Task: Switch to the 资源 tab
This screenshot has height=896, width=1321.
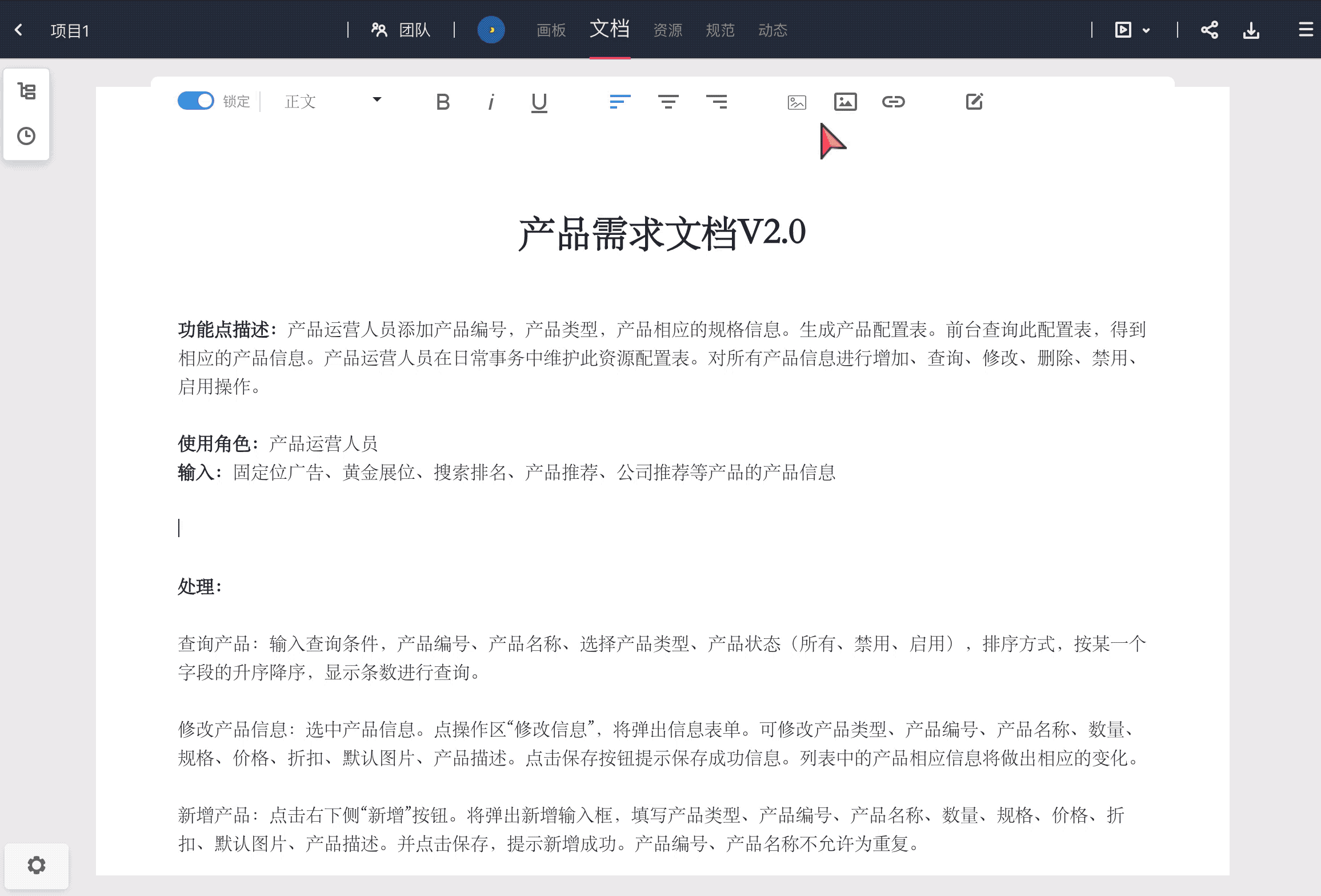Action: click(x=667, y=30)
